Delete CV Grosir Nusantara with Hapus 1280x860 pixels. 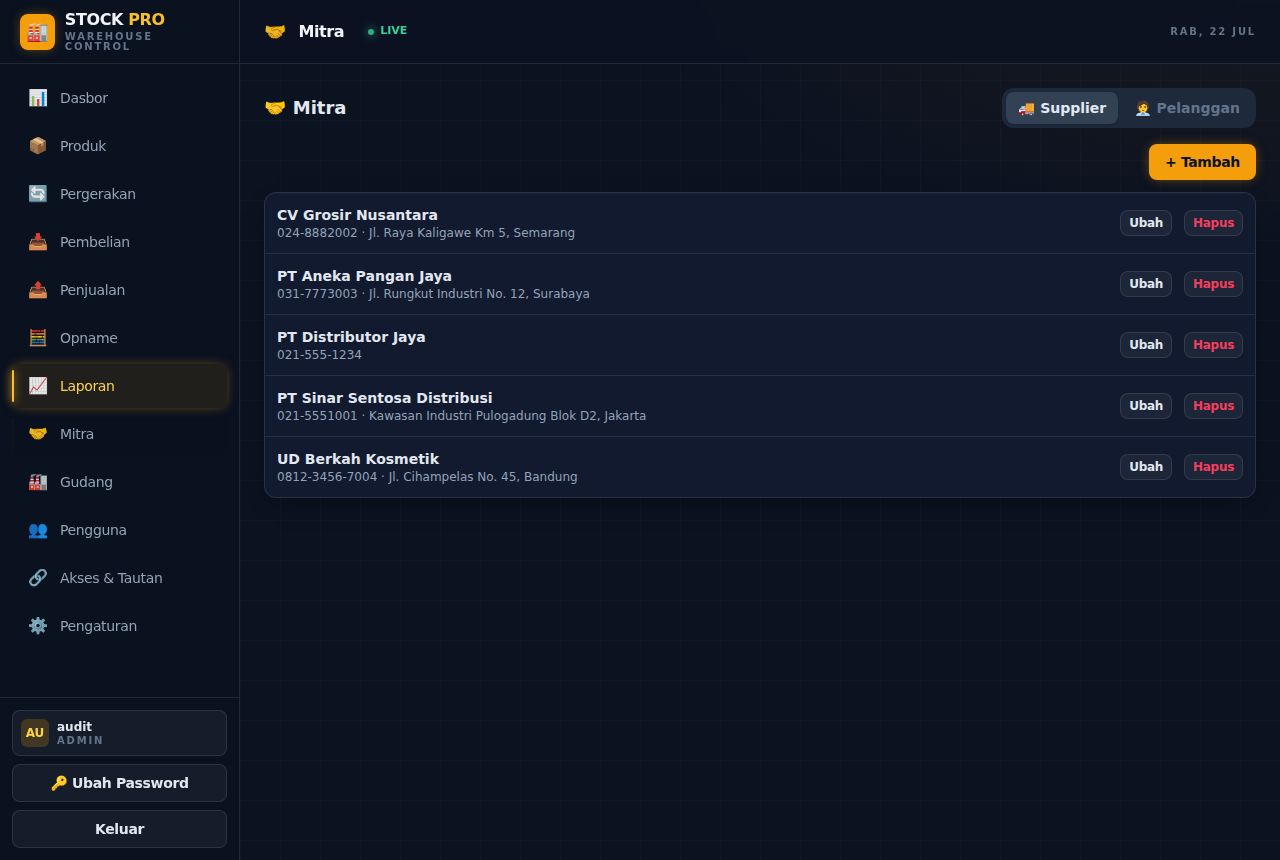point(1213,223)
